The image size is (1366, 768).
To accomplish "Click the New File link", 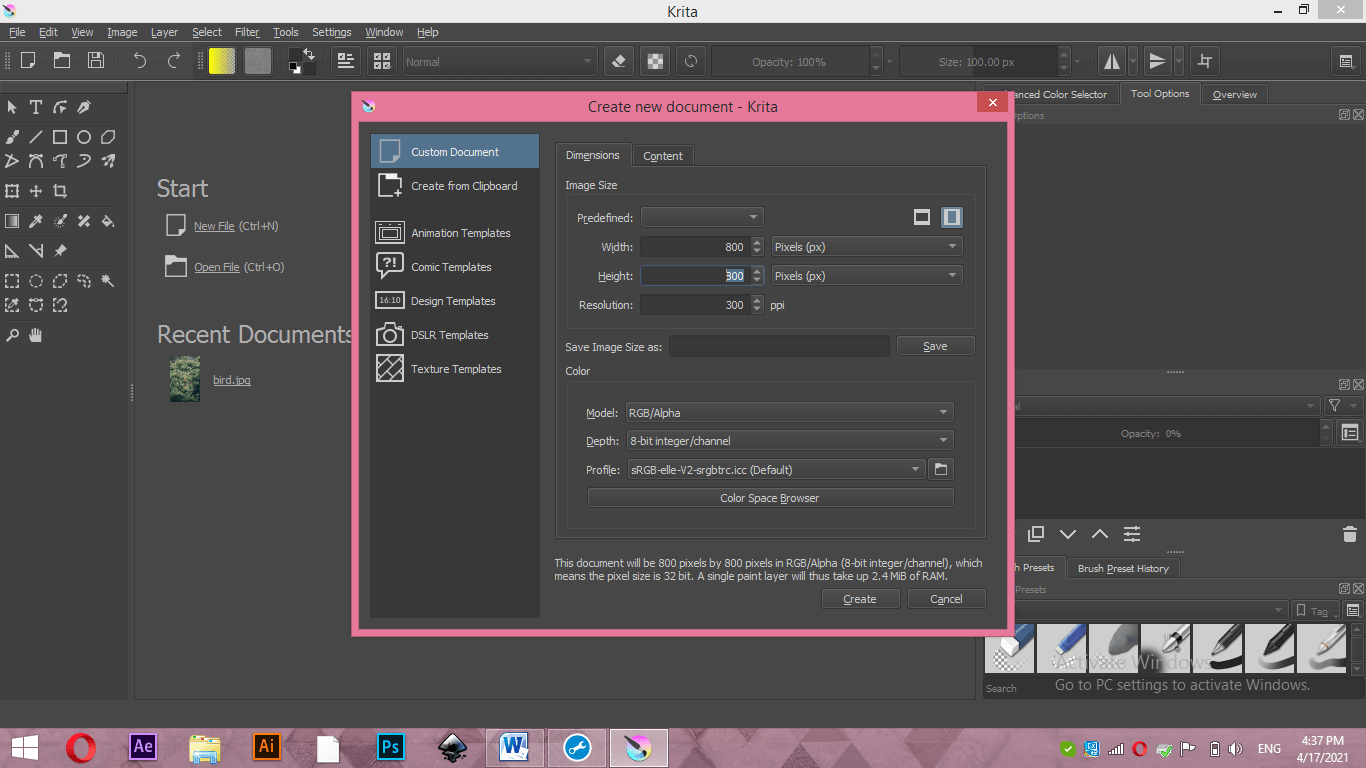I will [x=214, y=226].
